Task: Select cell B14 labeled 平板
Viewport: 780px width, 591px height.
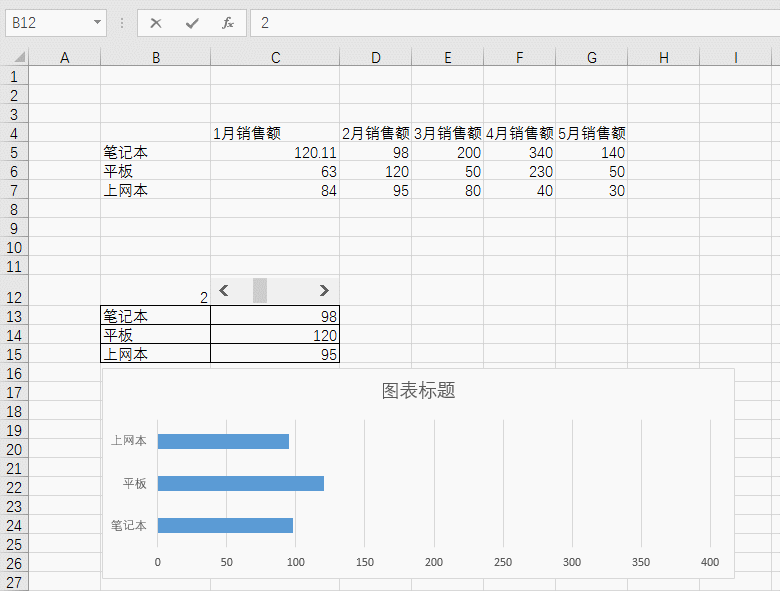Action: (x=156, y=334)
